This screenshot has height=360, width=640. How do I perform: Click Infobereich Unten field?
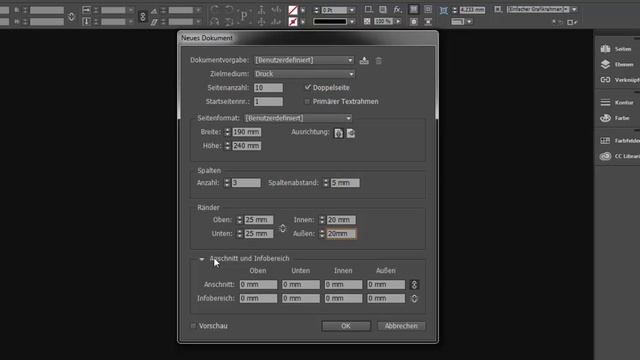[x=301, y=298]
